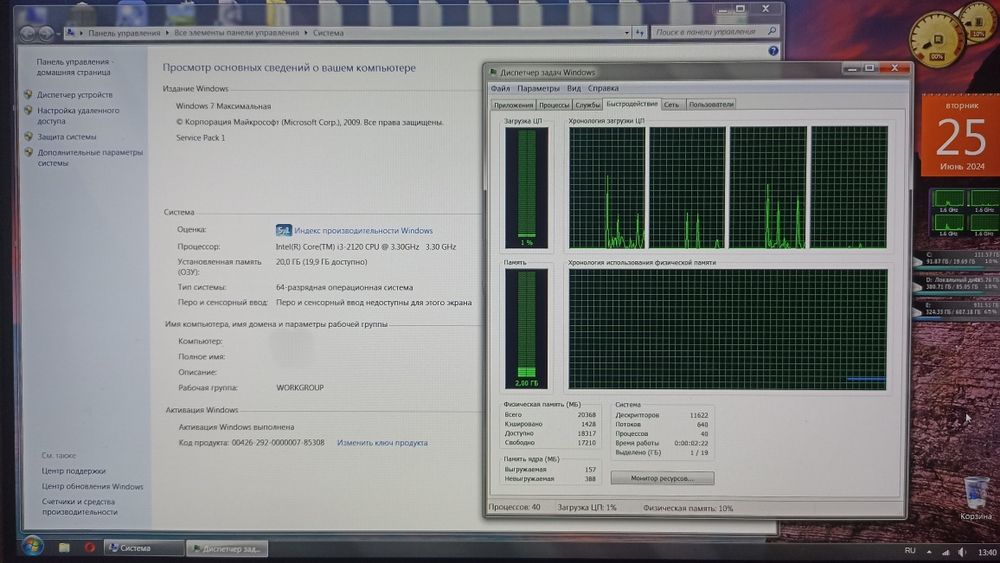Open the Файл menu in Task Manager
This screenshot has height=563, width=1000.
(x=500, y=88)
